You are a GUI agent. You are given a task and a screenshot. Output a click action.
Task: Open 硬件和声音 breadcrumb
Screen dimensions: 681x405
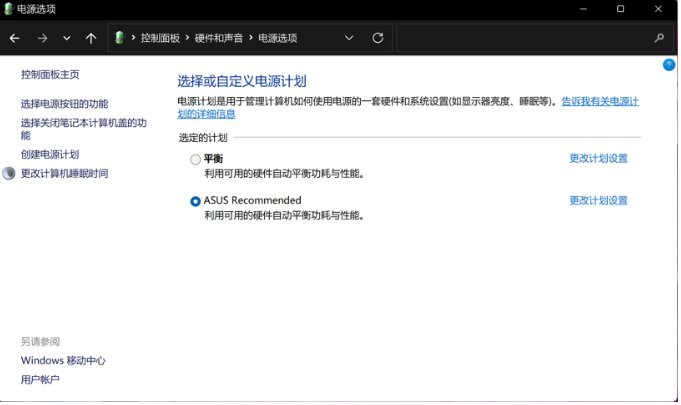(218, 38)
